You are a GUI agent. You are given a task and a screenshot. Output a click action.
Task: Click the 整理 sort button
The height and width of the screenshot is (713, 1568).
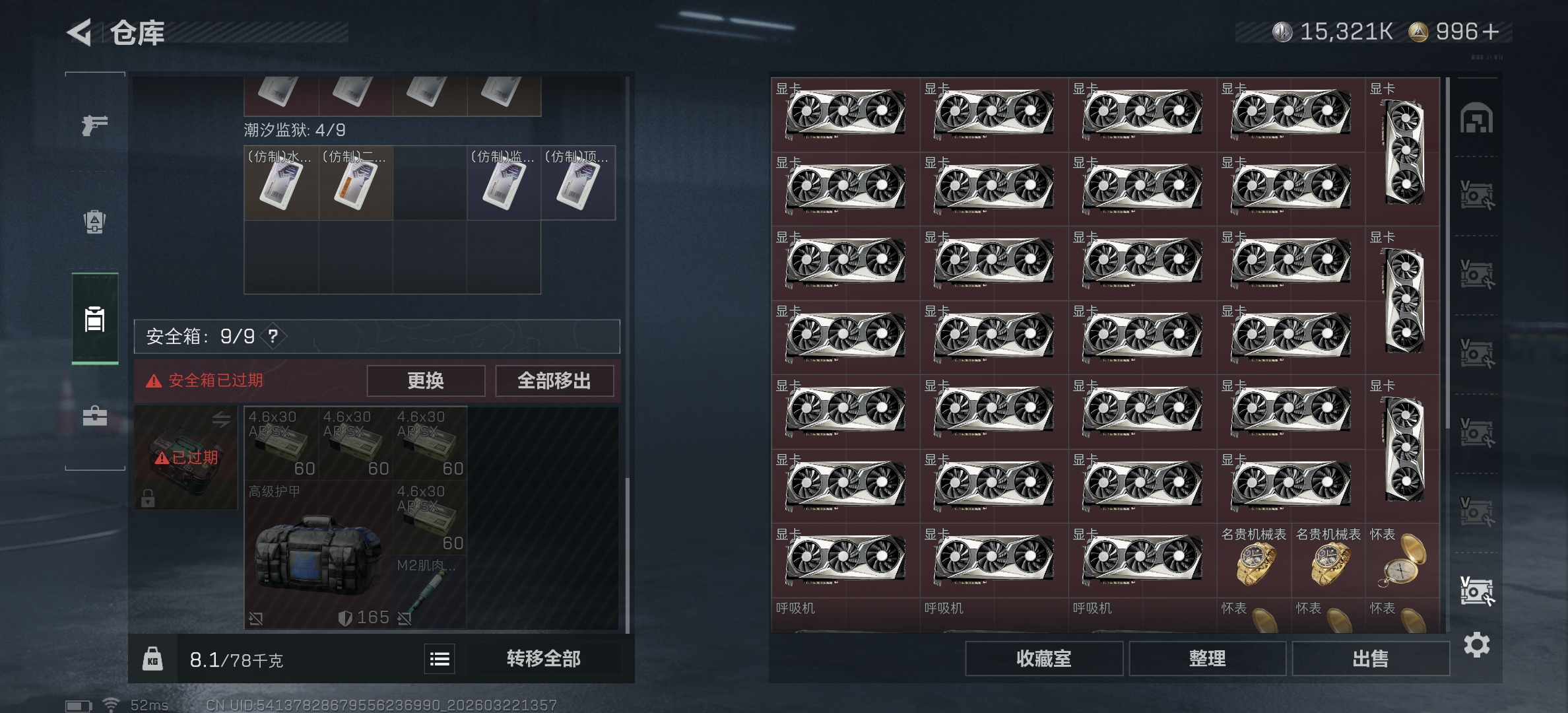[x=1207, y=659]
